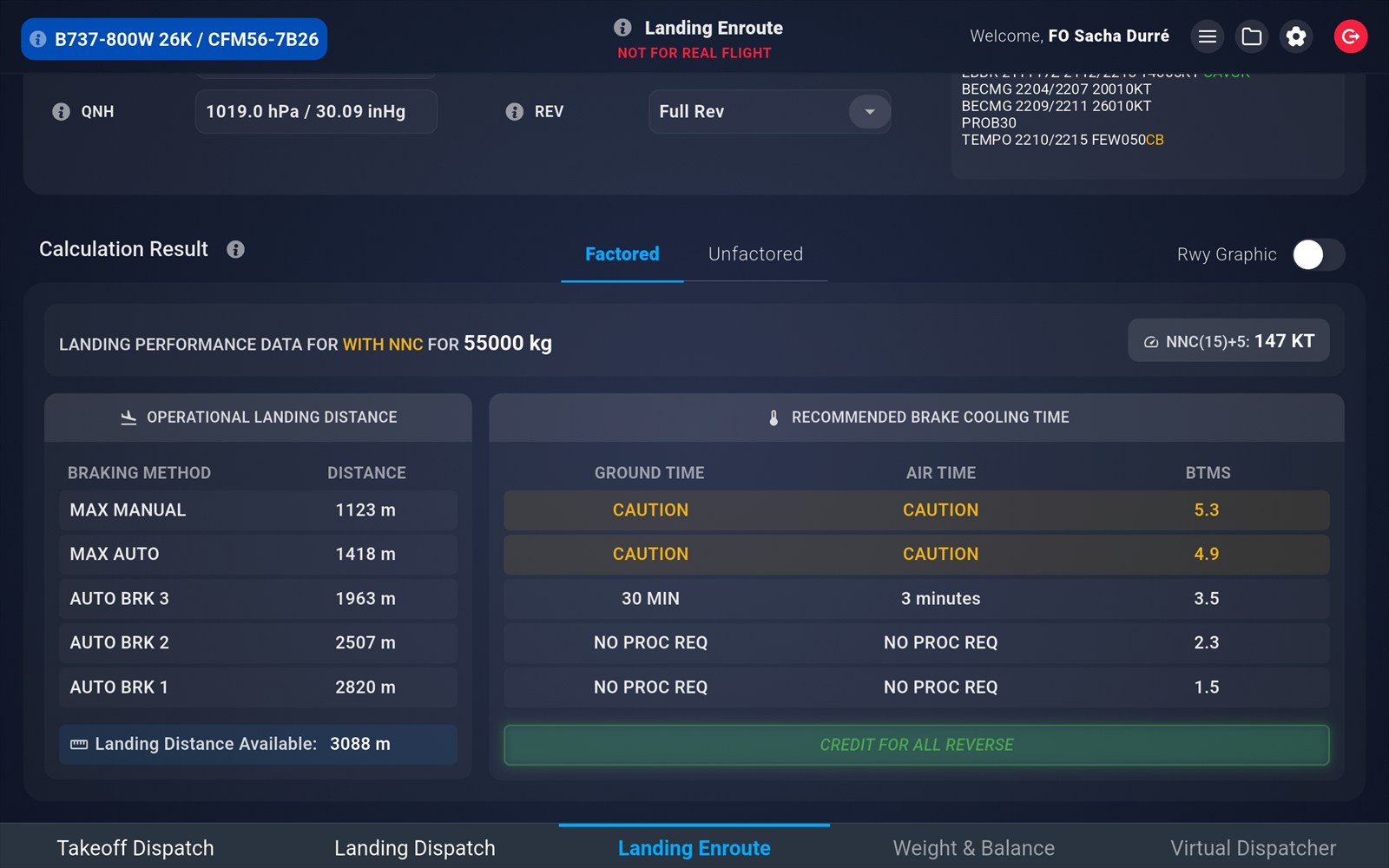
Task: Click info icon next to Calculation Result
Action: pos(235,249)
